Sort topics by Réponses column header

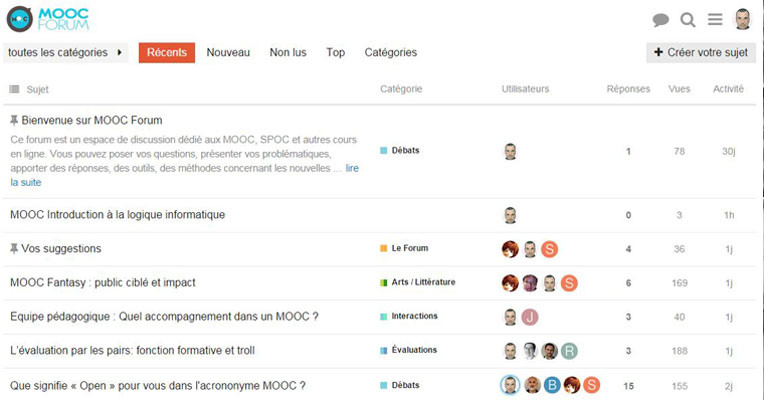tap(628, 89)
